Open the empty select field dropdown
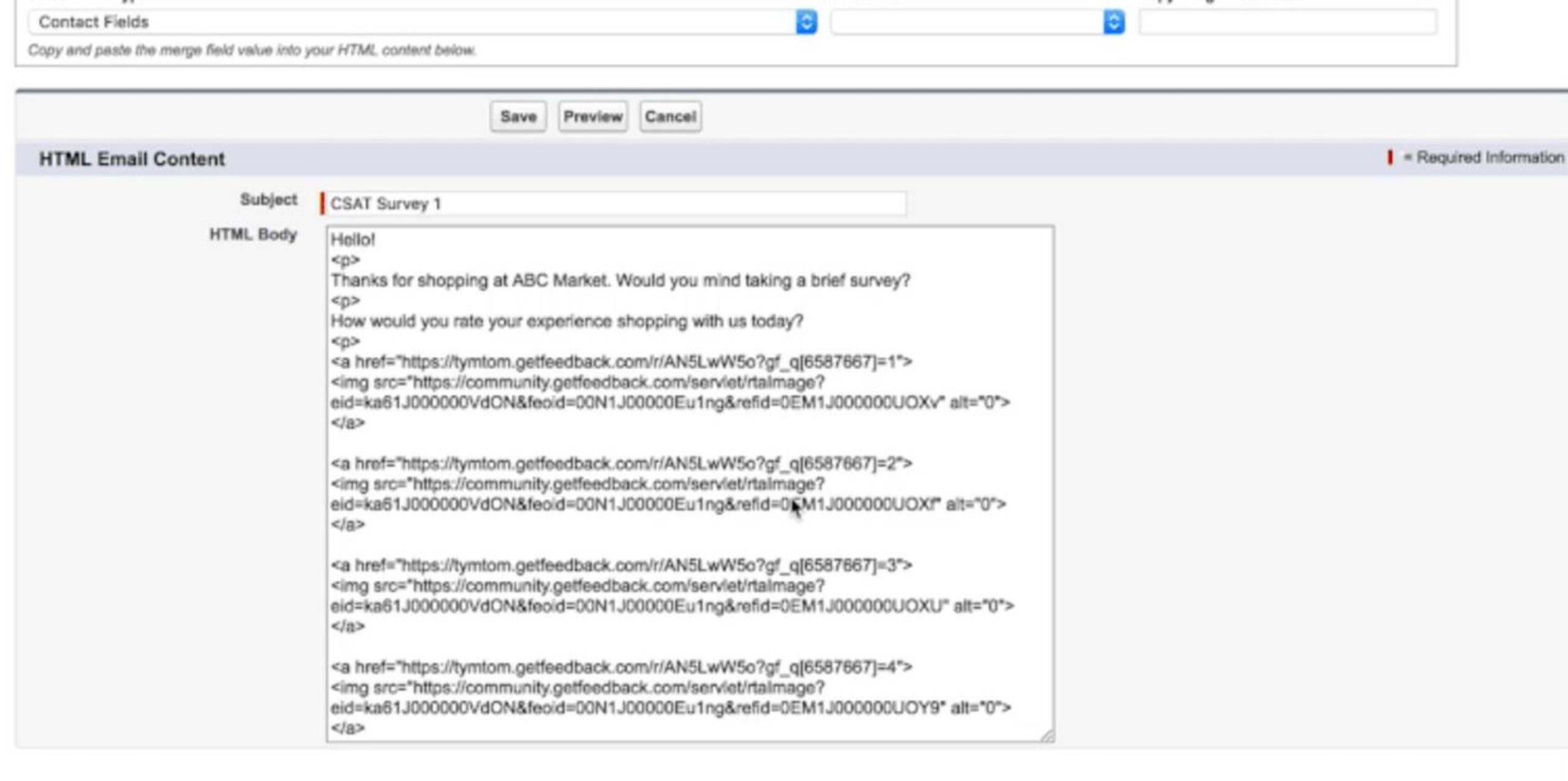Screen dimensions: 1568x781 pyautogui.click(x=968, y=22)
